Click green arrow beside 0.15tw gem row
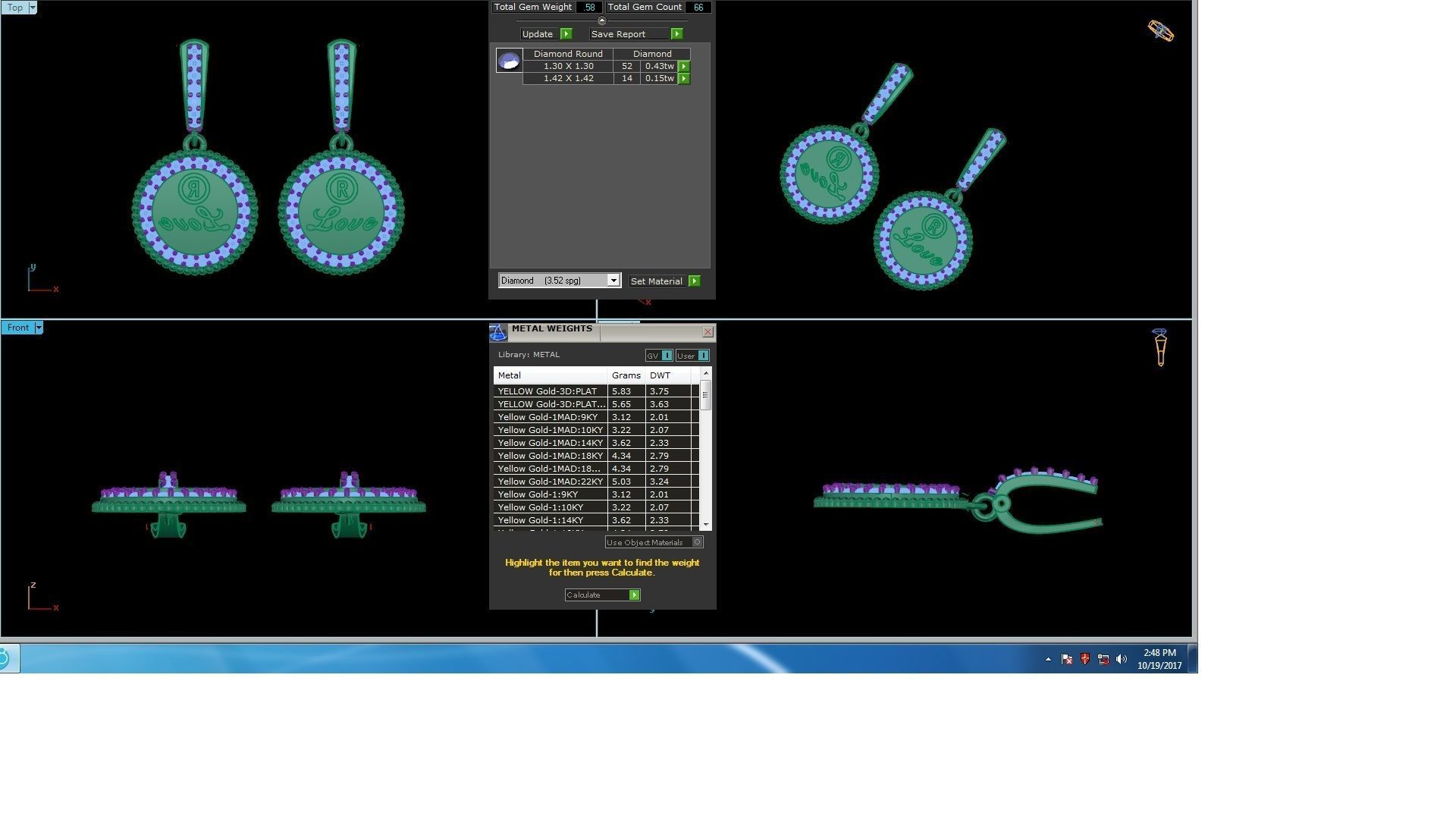Viewport: 1456px width, 819px height. [x=683, y=79]
